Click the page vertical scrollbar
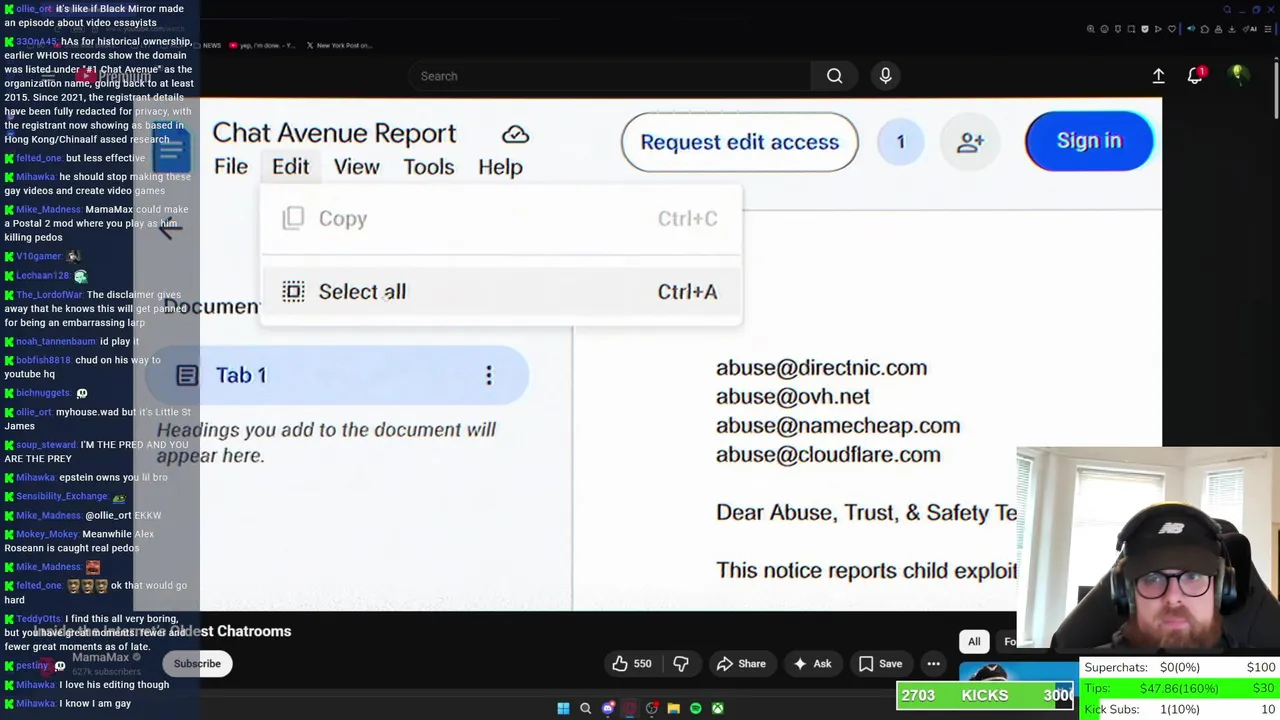This screenshot has height=720, width=1280. (1275, 90)
